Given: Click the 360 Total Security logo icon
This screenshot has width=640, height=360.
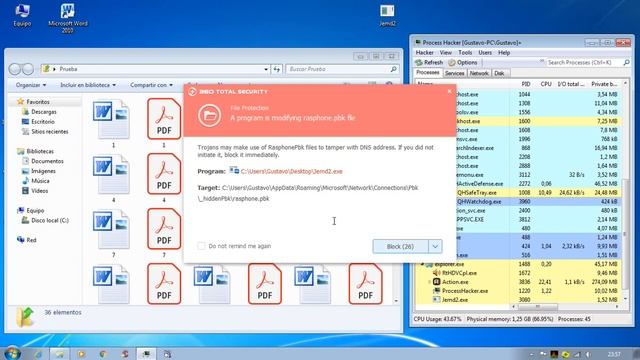Looking at the screenshot, I should click(193, 92).
